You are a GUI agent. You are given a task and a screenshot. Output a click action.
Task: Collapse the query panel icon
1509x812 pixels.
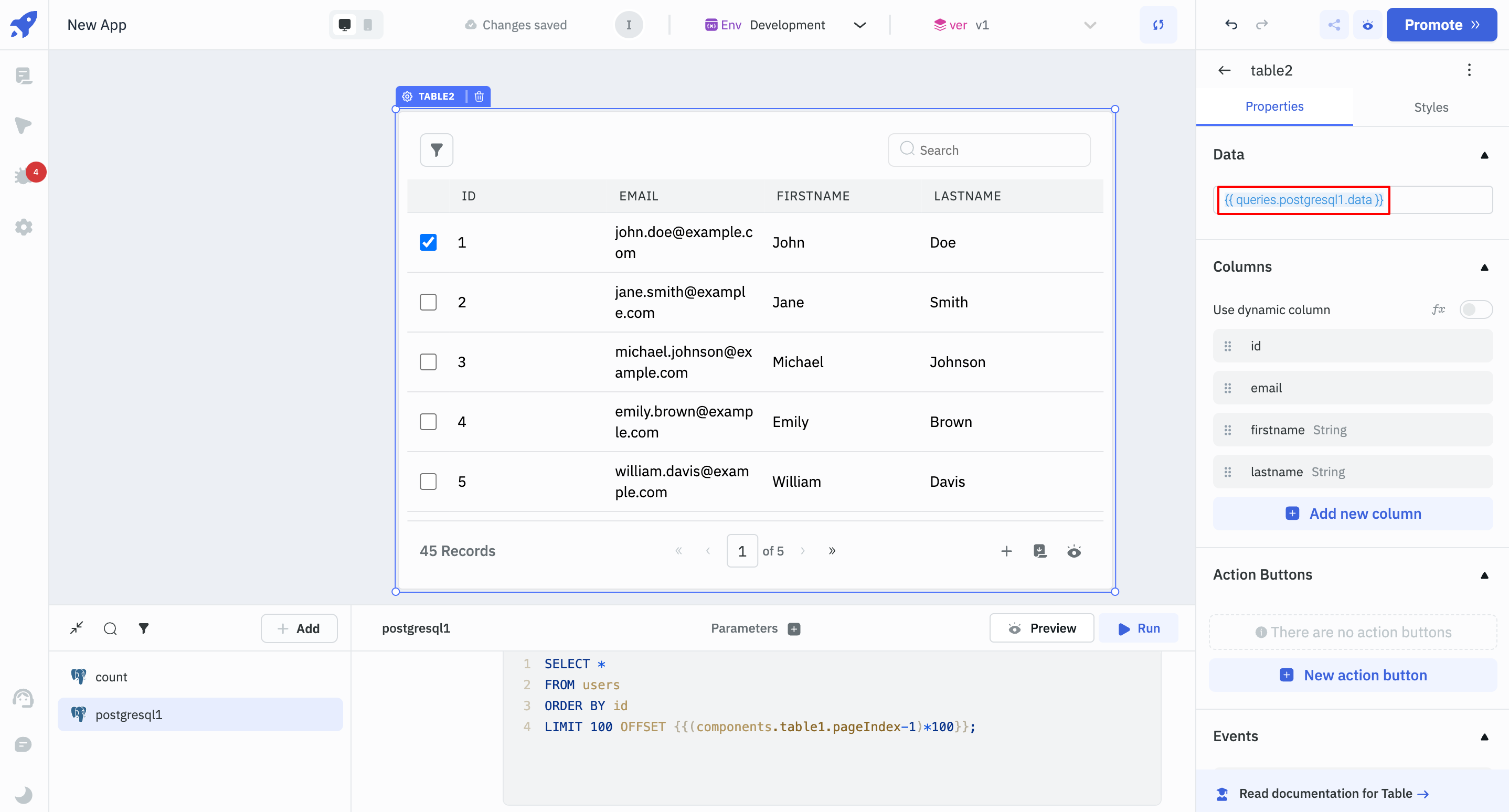77,628
